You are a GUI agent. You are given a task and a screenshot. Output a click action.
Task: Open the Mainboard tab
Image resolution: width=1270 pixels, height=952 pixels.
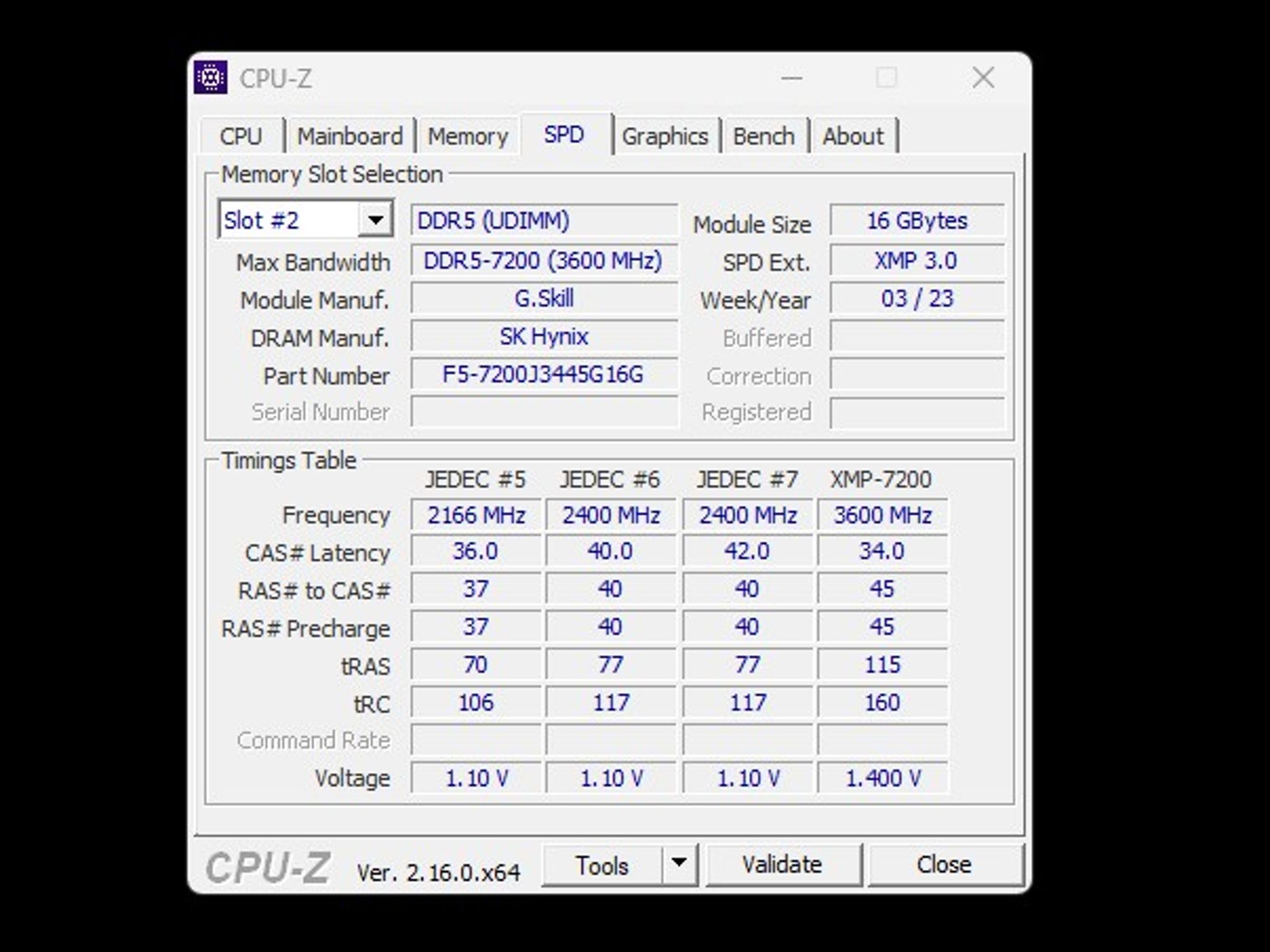[x=350, y=136]
